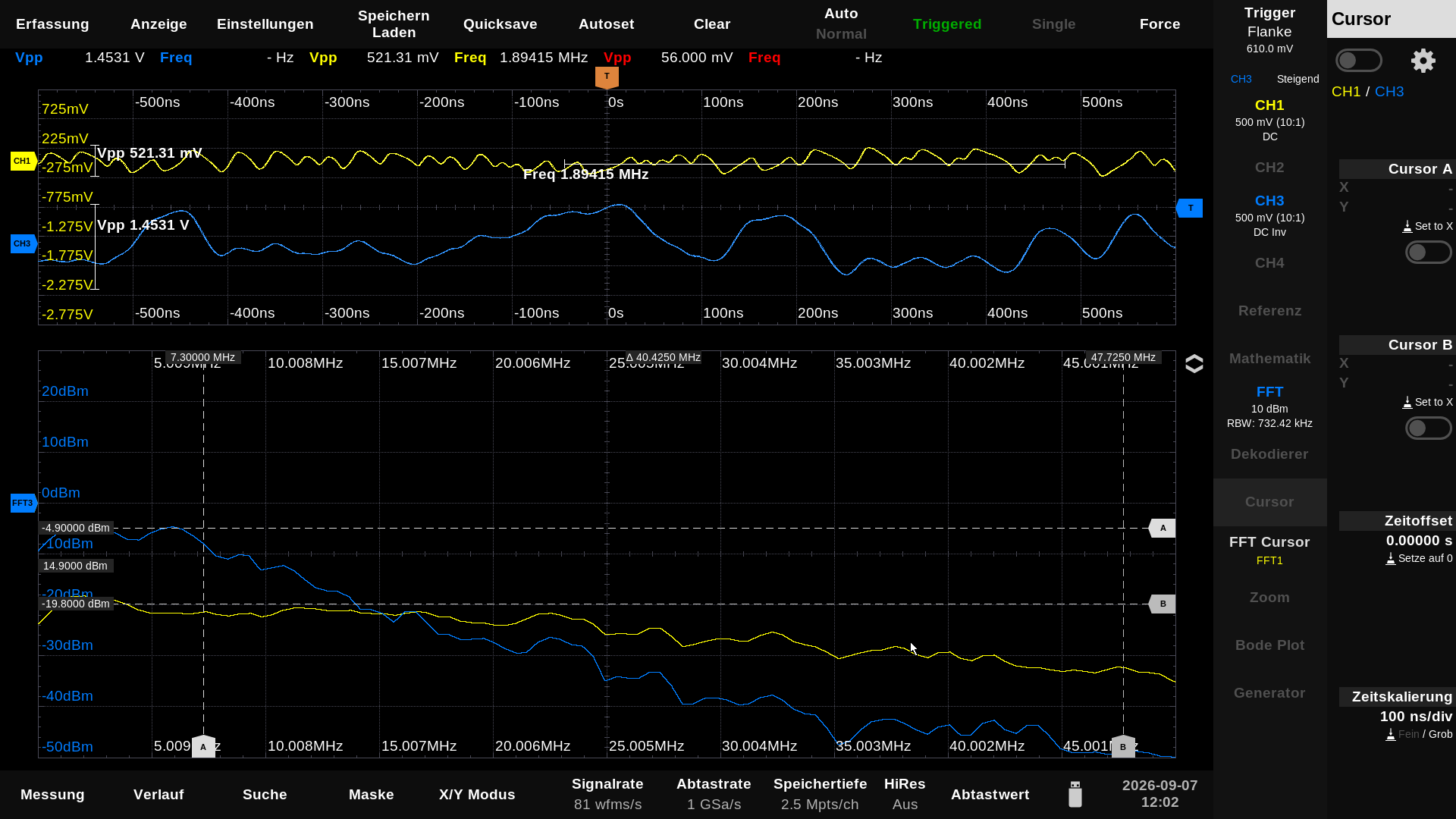
Task: Click the orange trigger position marker T
Action: (x=607, y=77)
